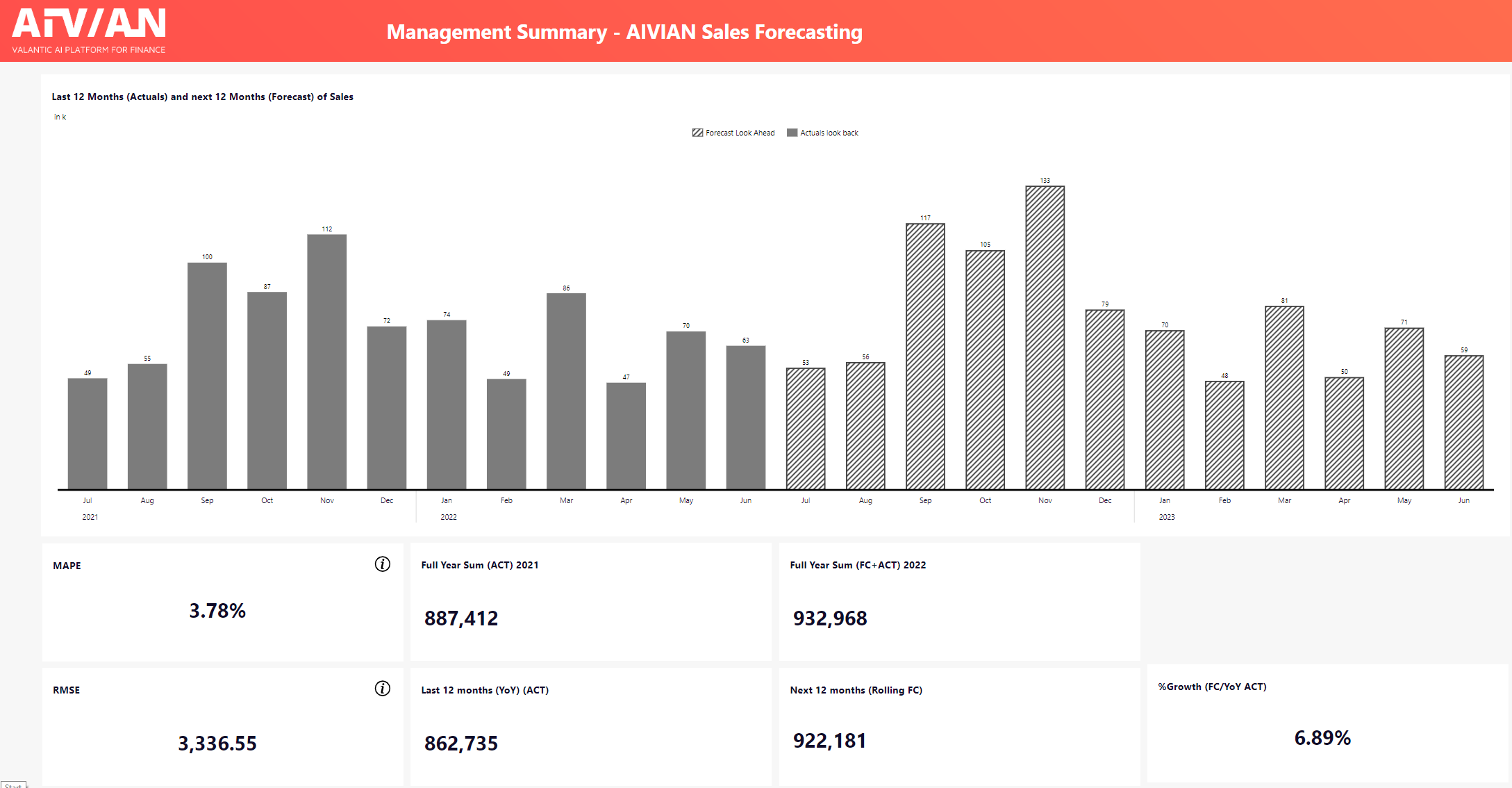The image size is (1512, 788).
Task: Click the %Growth value 6.89%
Action: click(x=1322, y=738)
